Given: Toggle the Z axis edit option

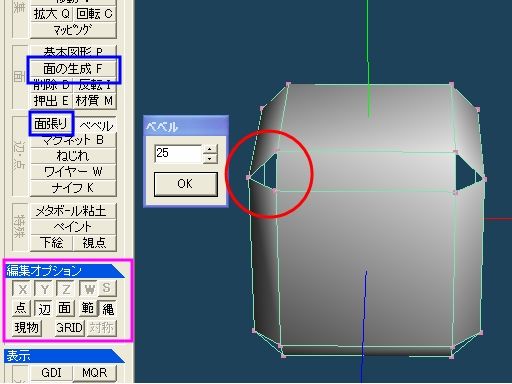Looking at the screenshot, I should [x=66, y=289].
